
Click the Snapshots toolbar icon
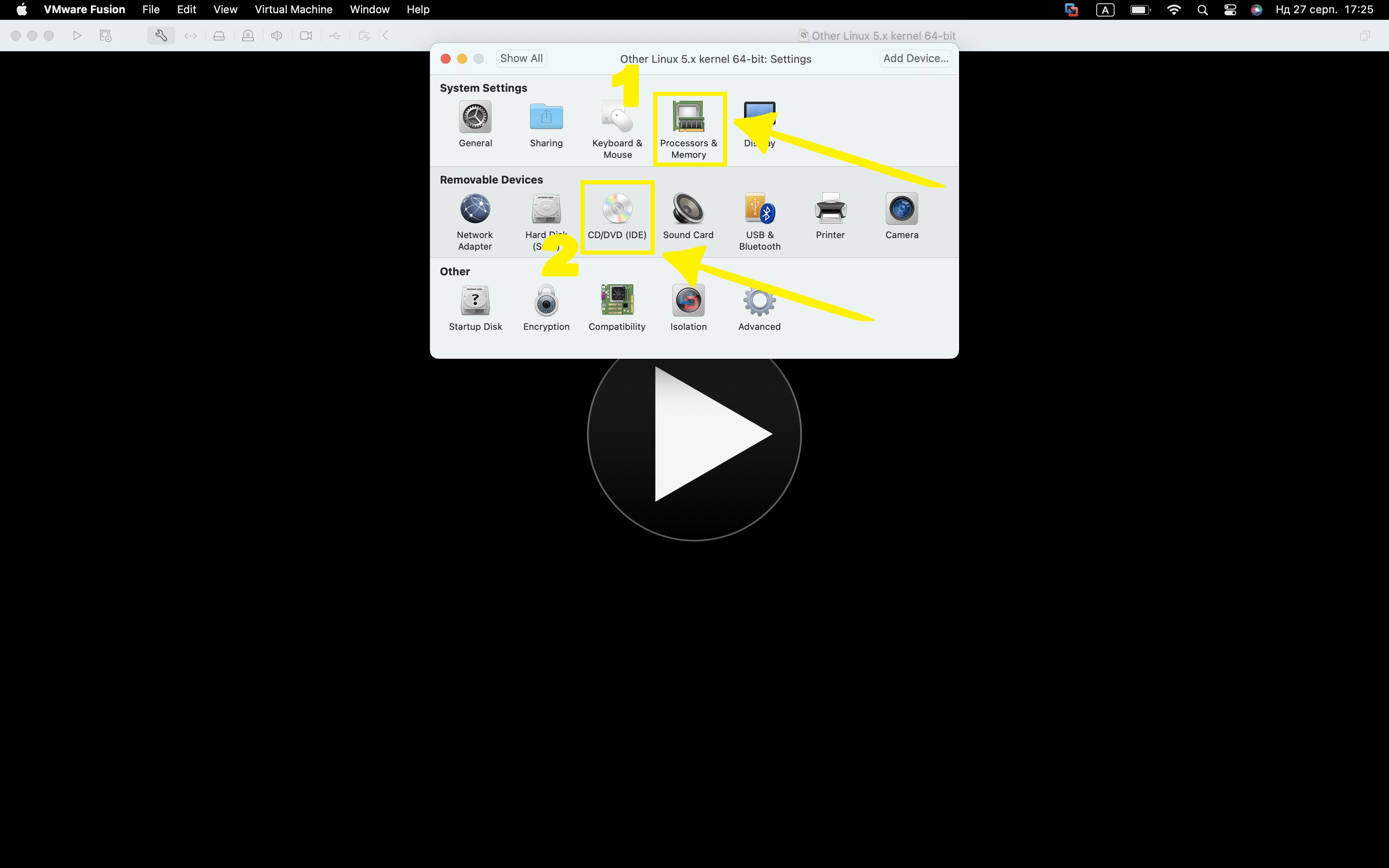tap(105, 36)
